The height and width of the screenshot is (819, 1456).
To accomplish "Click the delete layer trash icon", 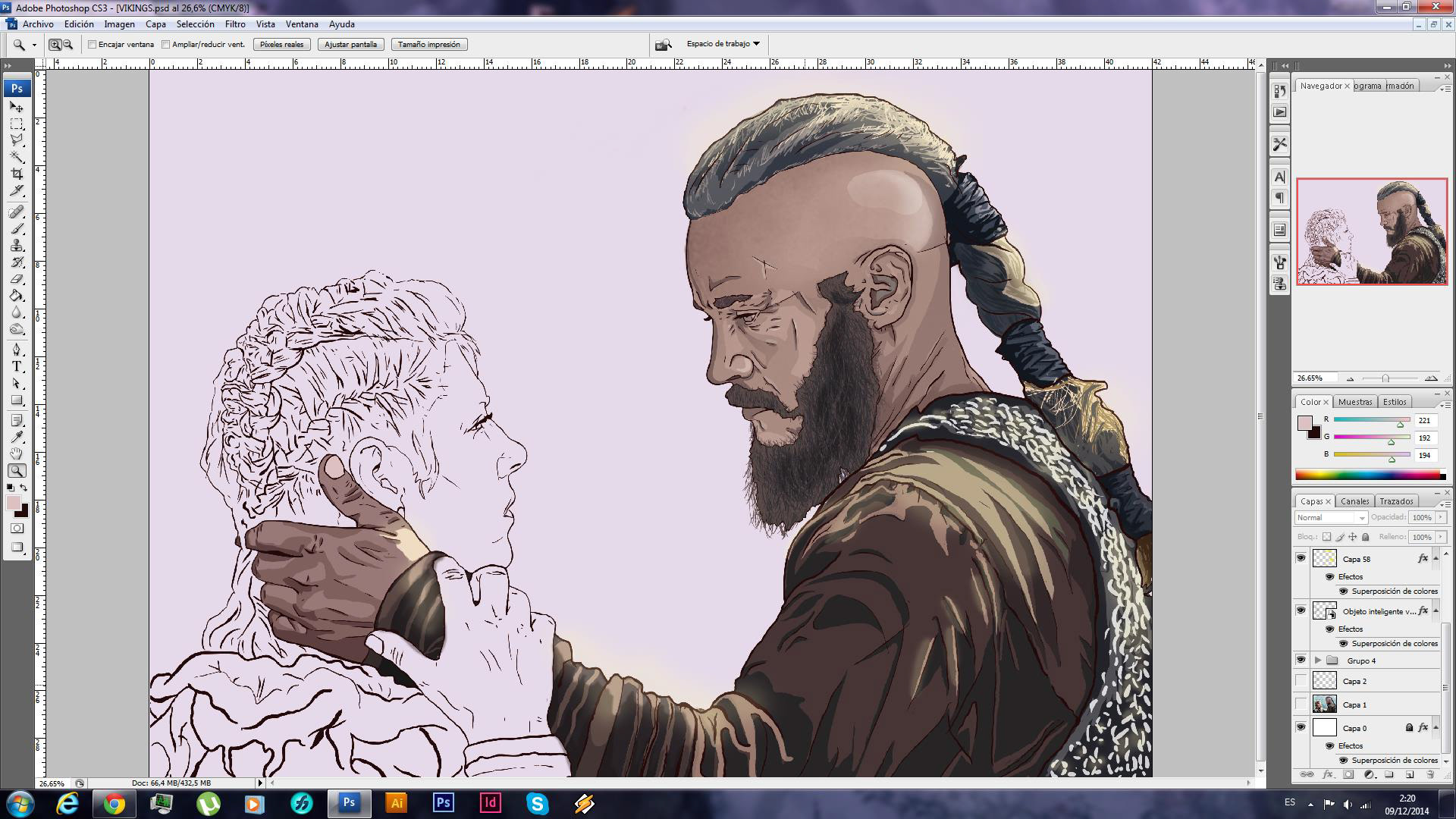I will [1430, 775].
